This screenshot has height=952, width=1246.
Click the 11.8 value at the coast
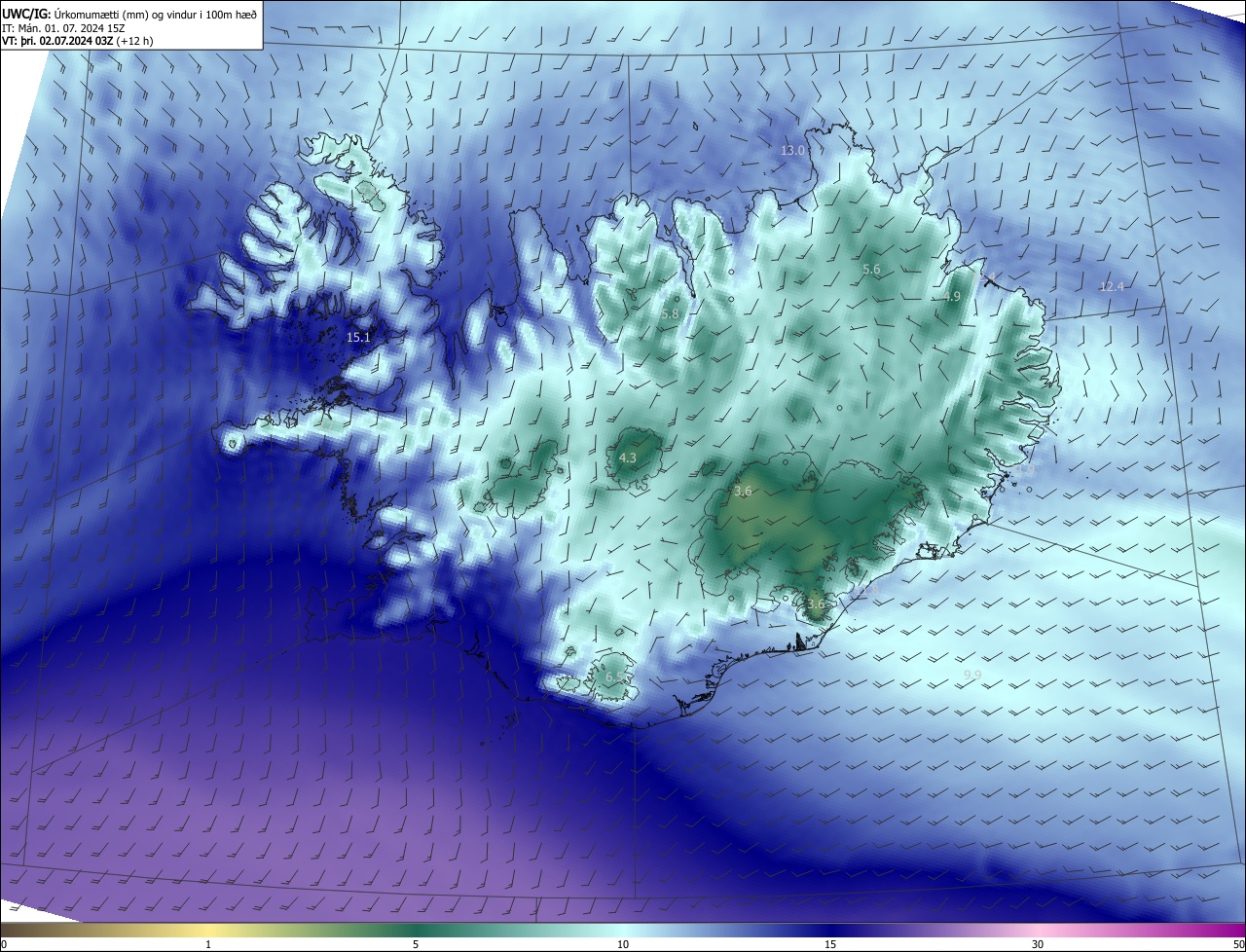[x=866, y=590]
